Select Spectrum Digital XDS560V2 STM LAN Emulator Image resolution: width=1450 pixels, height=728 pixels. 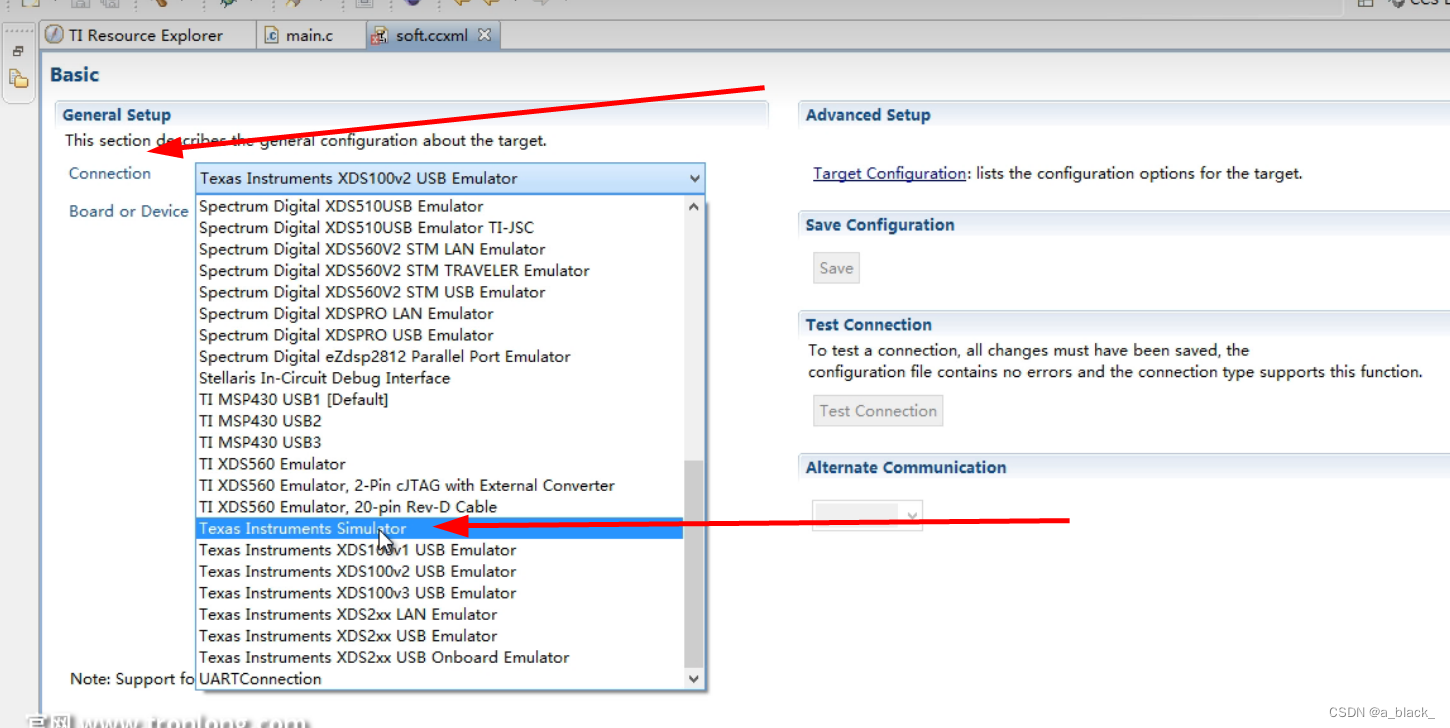439,249
